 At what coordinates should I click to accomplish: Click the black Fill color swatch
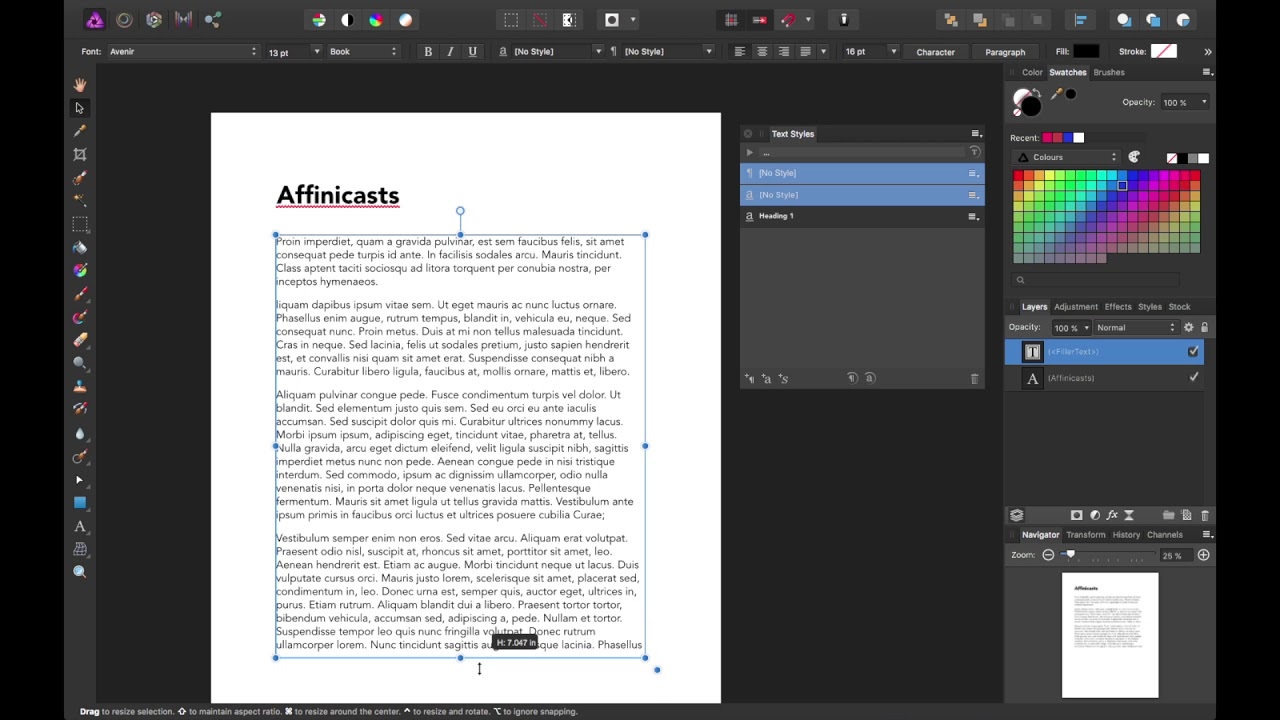click(1086, 51)
